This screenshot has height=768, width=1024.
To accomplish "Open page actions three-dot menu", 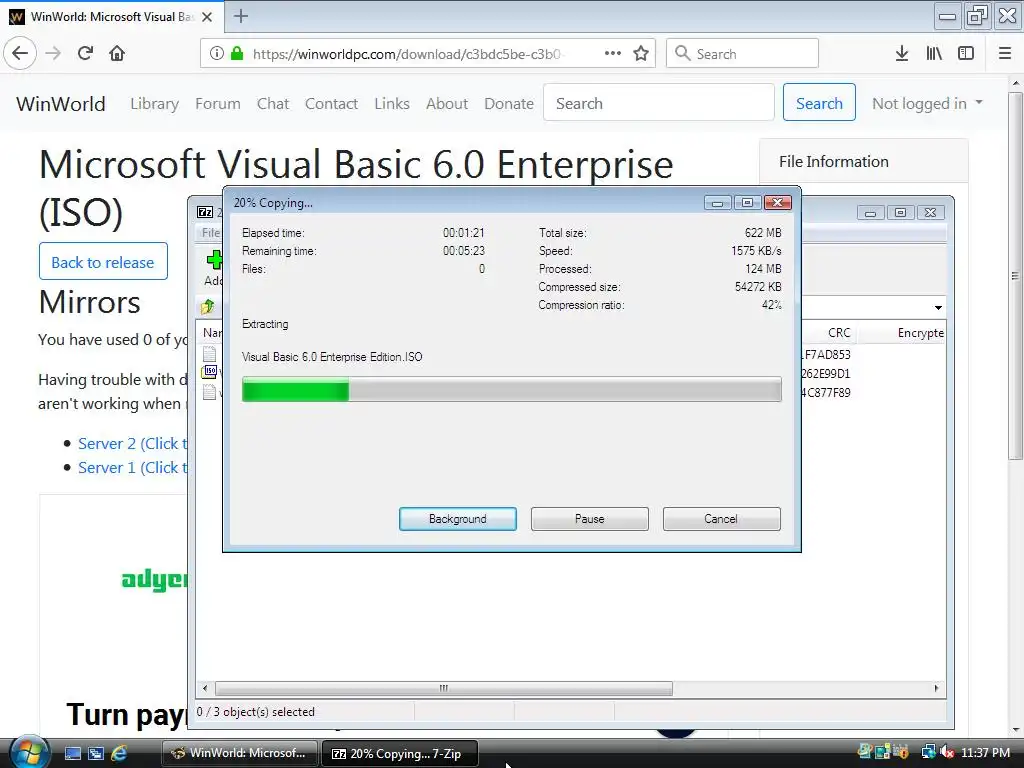I will point(613,54).
